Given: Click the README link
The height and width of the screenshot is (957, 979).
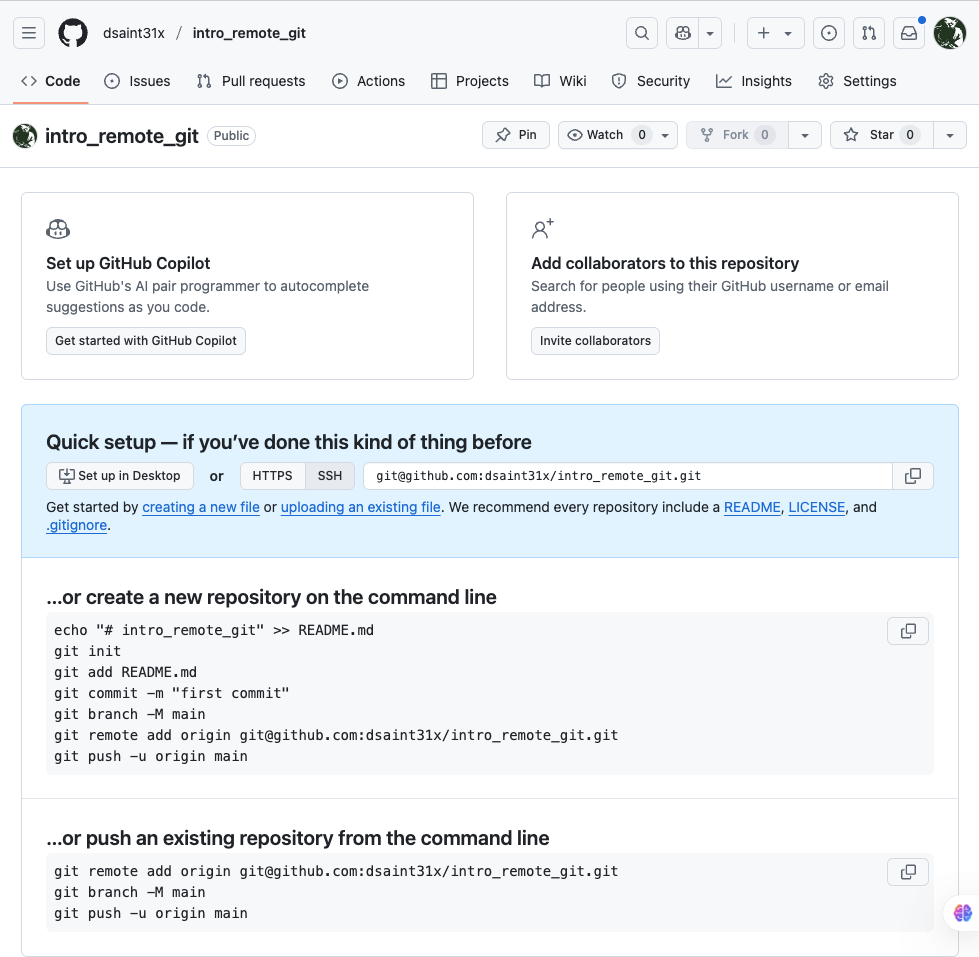Looking at the screenshot, I should pos(752,507).
